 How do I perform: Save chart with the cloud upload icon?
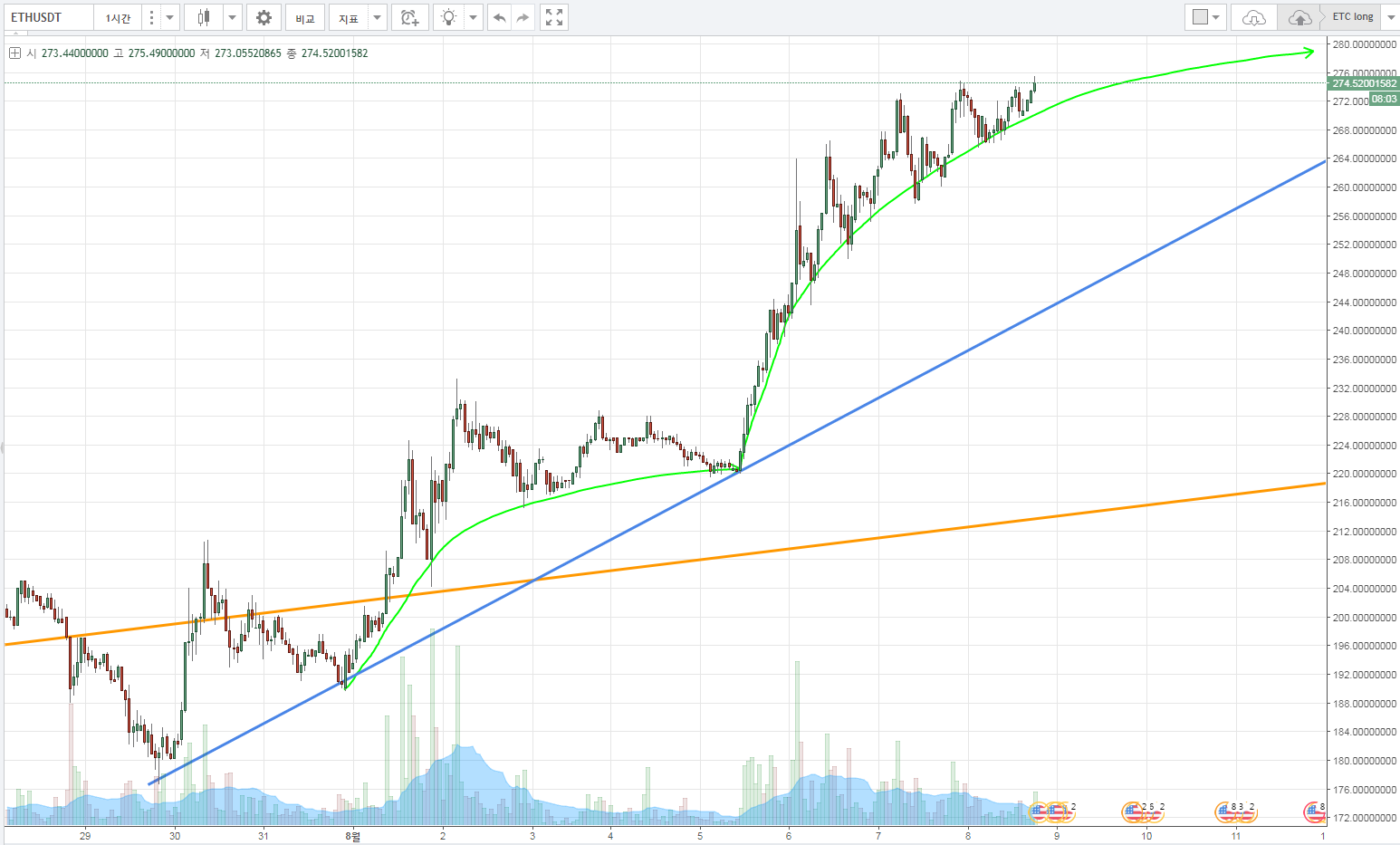click(x=1299, y=17)
